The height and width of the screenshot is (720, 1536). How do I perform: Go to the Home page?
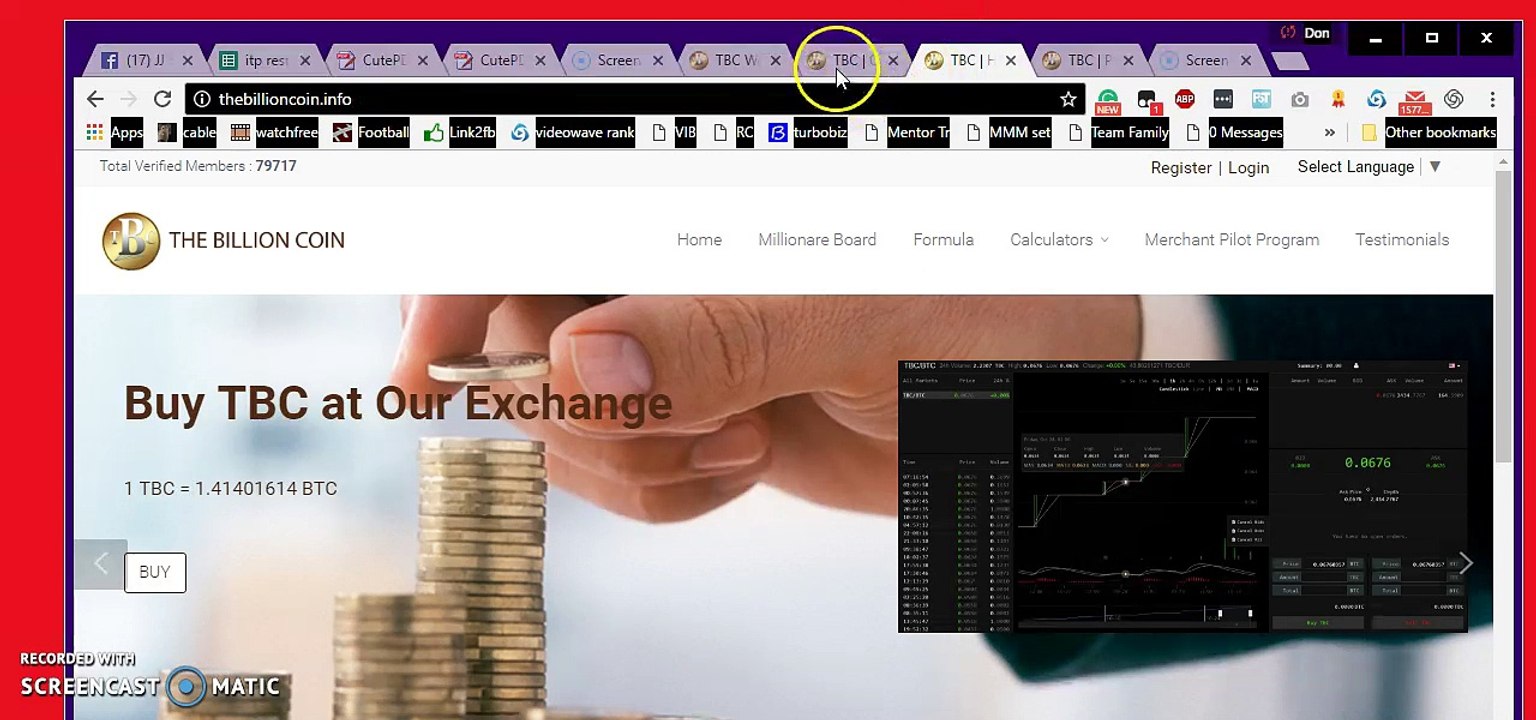pos(699,240)
